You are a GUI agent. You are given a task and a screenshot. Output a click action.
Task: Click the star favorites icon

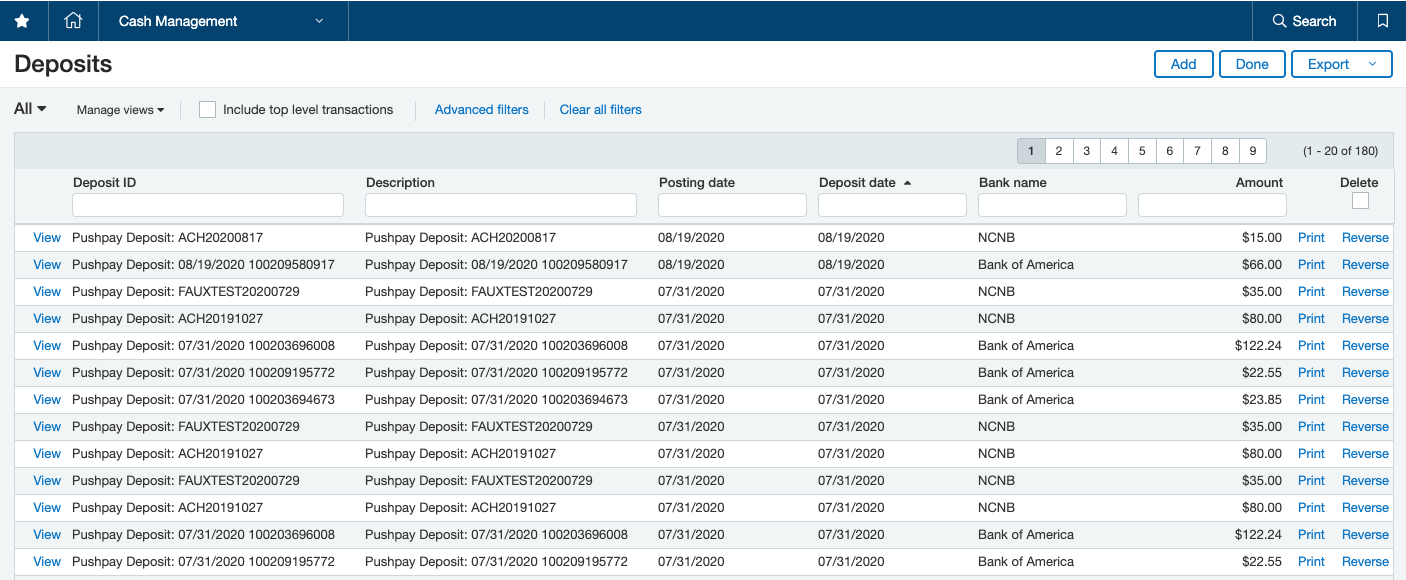(22, 20)
